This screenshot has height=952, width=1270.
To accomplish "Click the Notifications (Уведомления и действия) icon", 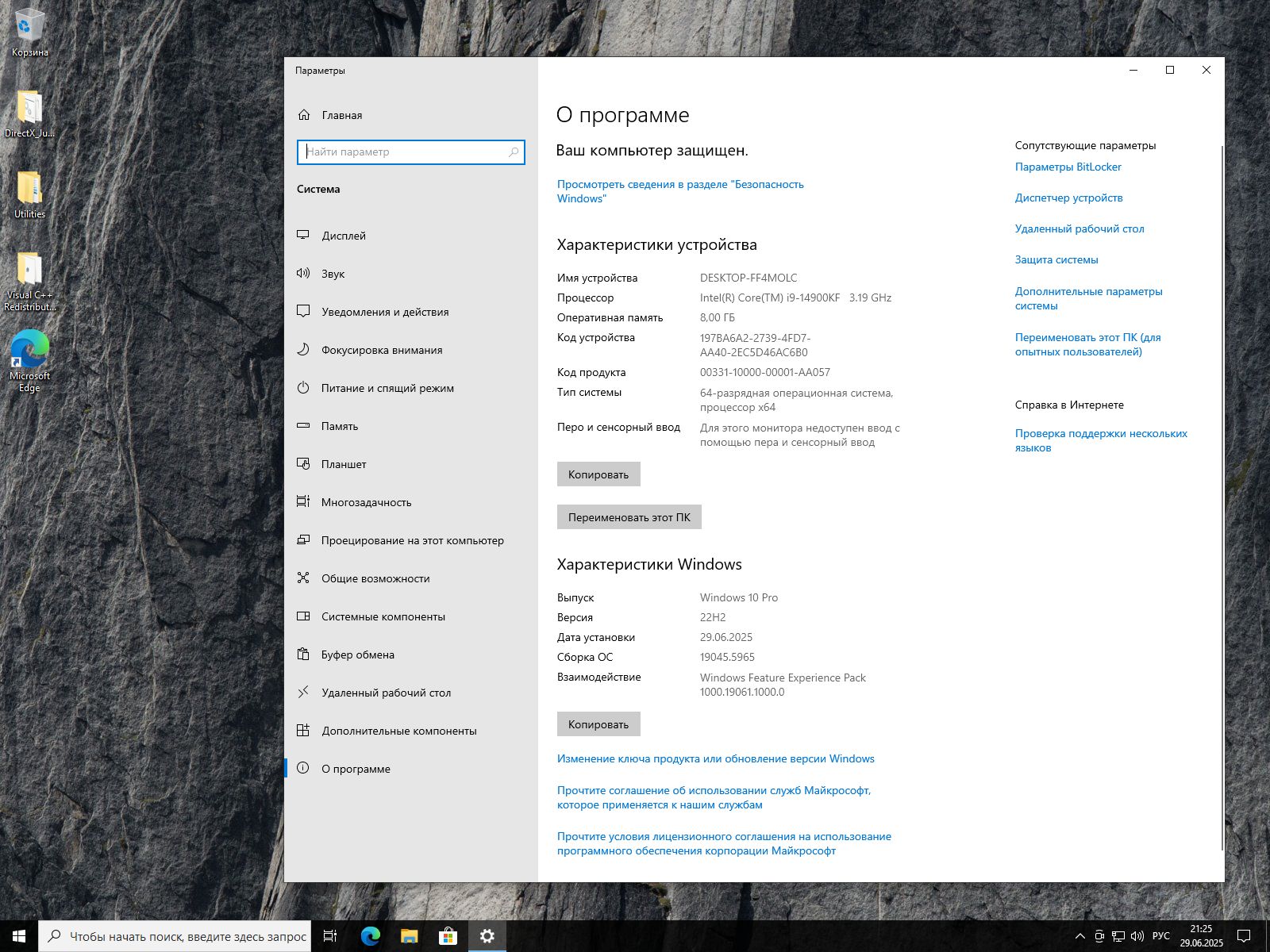I will pyautogui.click(x=303, y=312).
